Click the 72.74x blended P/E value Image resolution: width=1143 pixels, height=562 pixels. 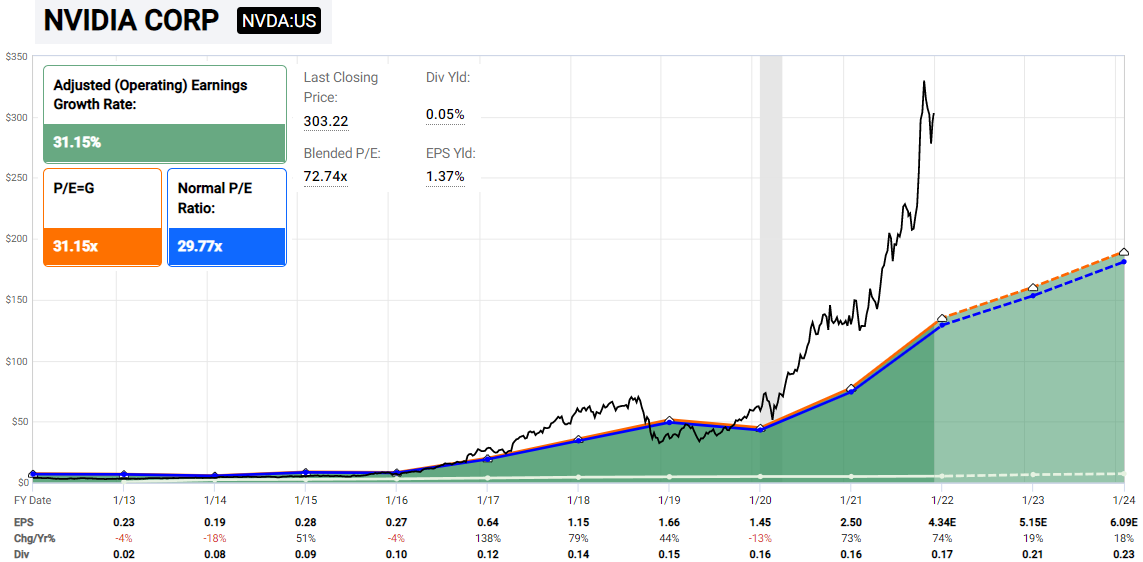326,177
